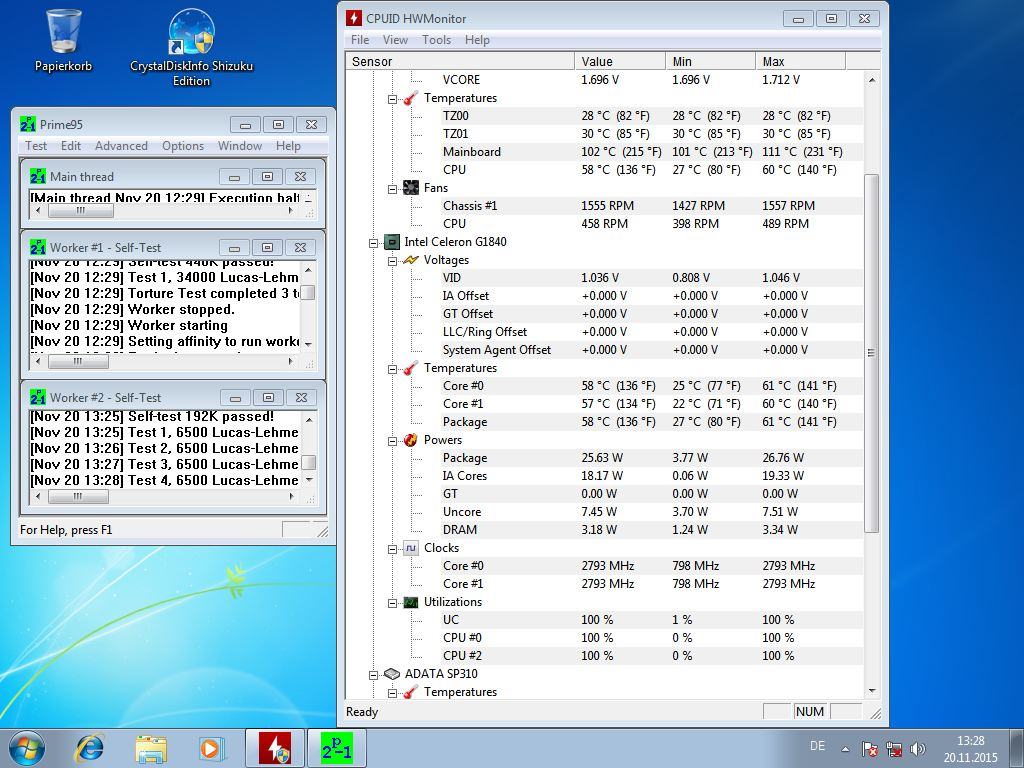Click the Intel Celeron G1840 chip icon

click(391, 242)
